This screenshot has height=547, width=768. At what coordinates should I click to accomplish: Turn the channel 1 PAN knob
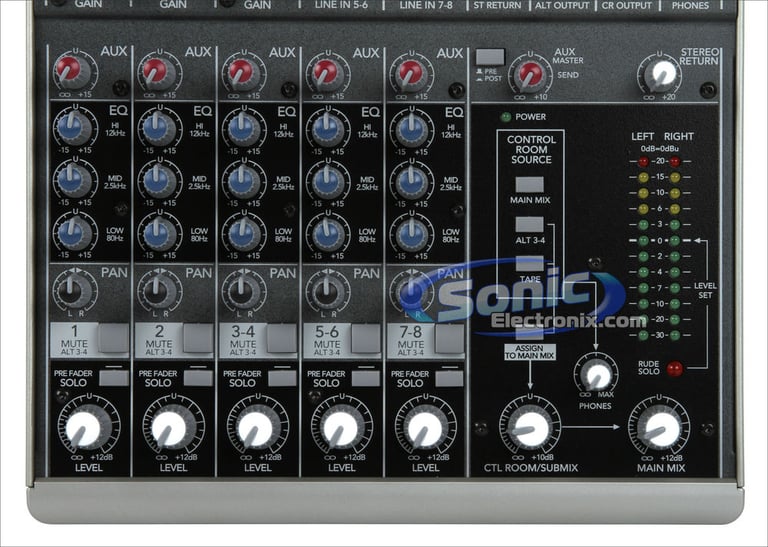tap(72, 291)
